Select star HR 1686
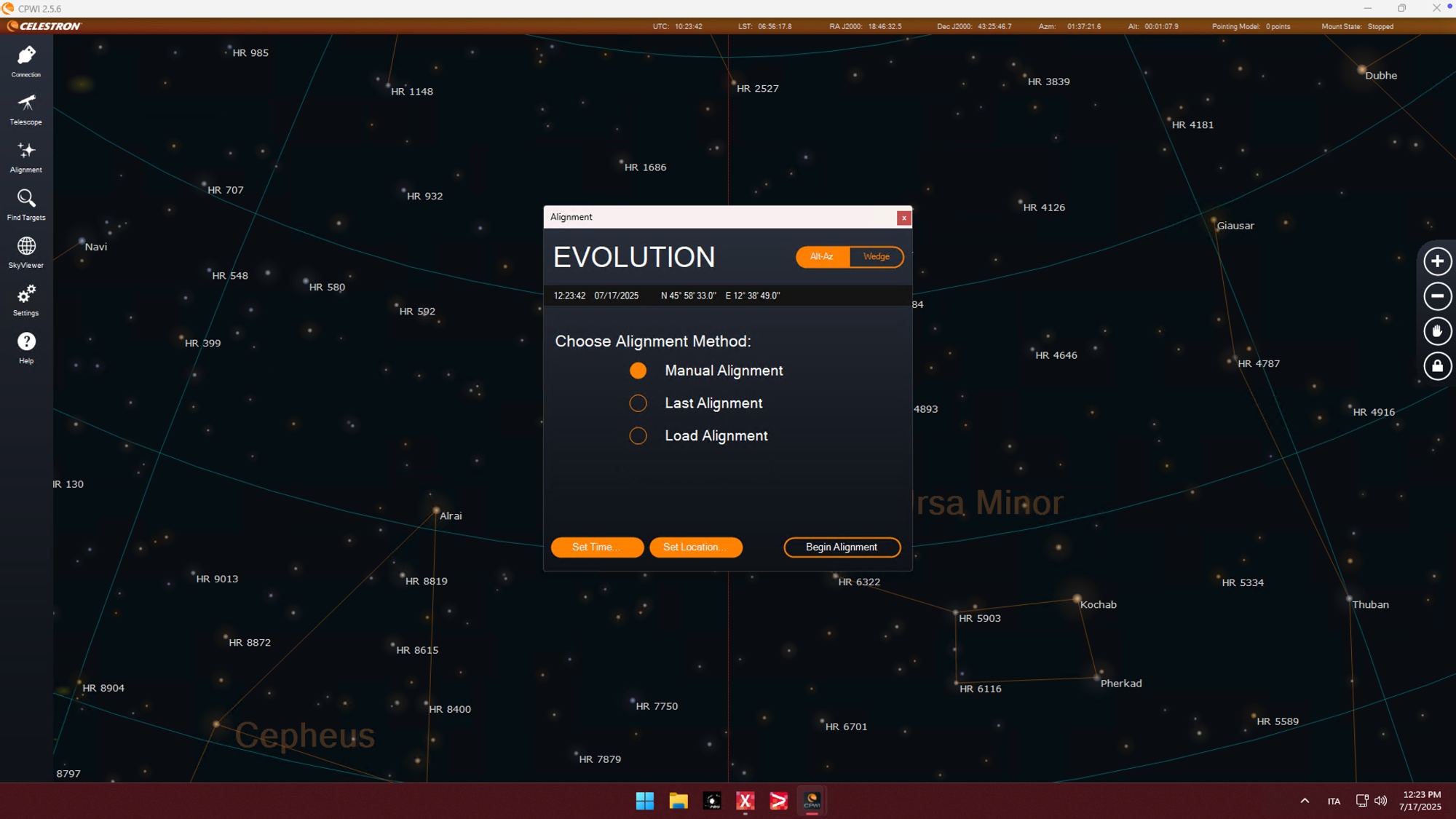The image size is (1456, 819). click(x=645, y=167)
